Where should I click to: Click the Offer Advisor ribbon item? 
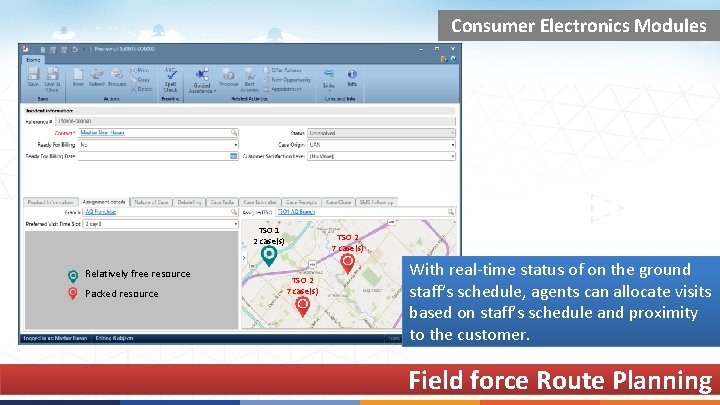coord(283,70)
